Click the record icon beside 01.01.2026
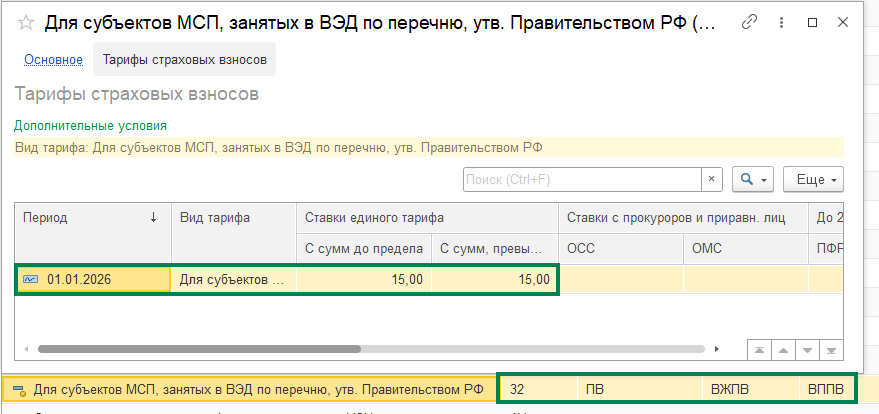The image size is (879, 414). (x=30, y=279)
